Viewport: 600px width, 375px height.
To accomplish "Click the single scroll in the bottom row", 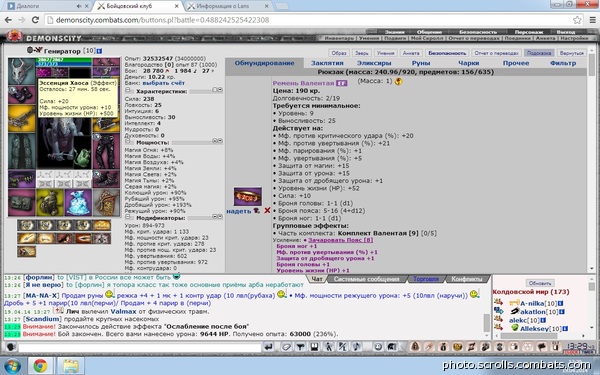I will 27,251.
